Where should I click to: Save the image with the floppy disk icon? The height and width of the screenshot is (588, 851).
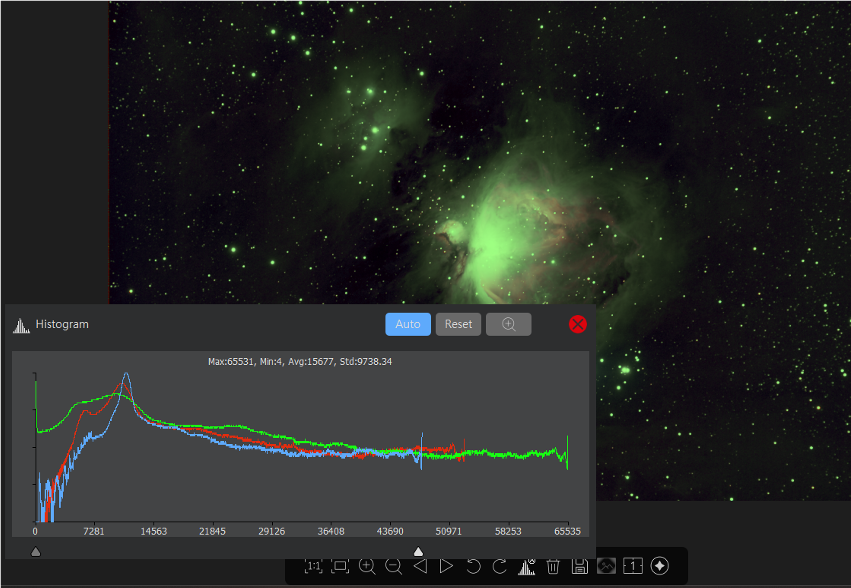point(580,566)
